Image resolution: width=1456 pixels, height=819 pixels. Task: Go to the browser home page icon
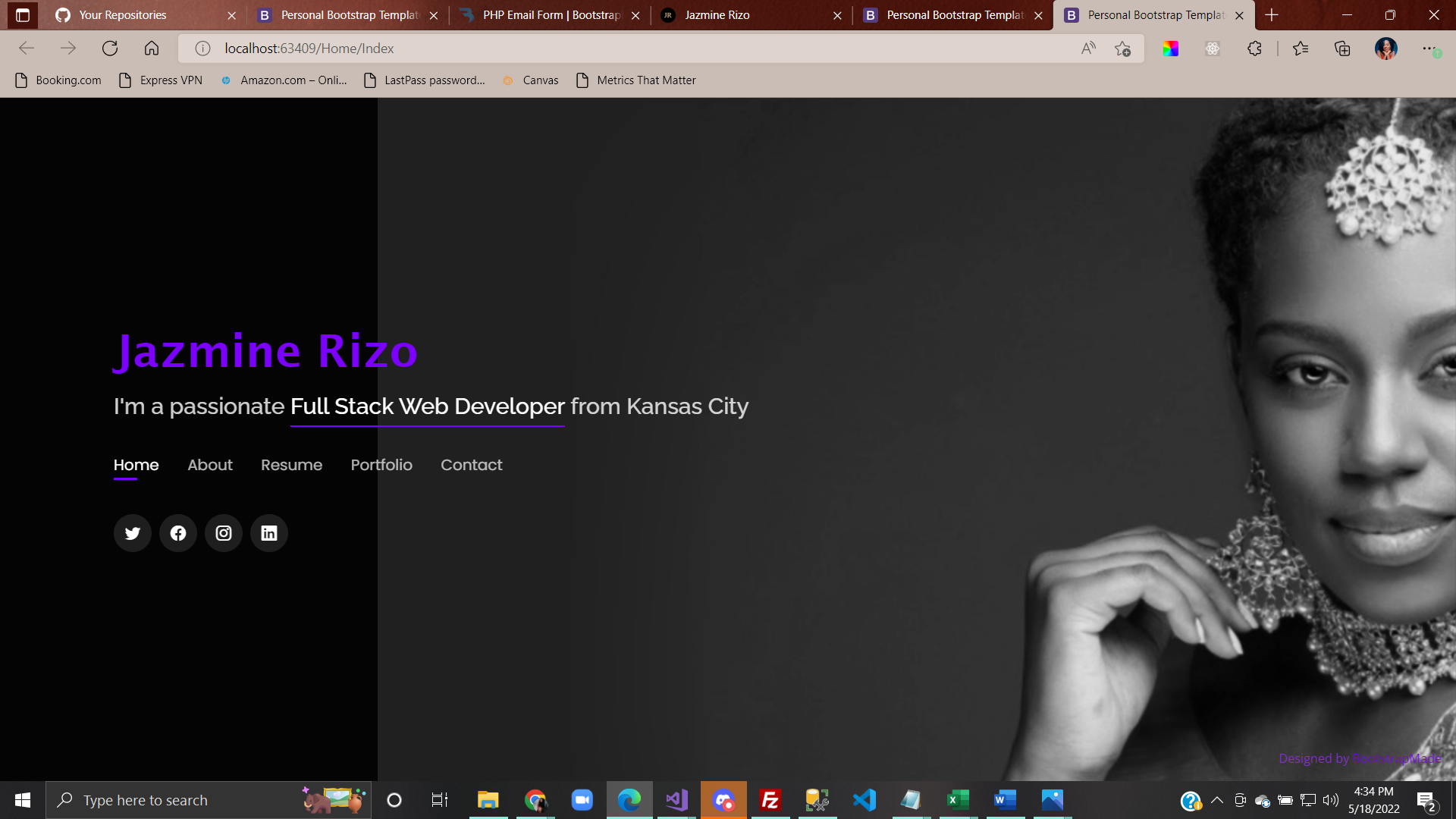[152, 49]
